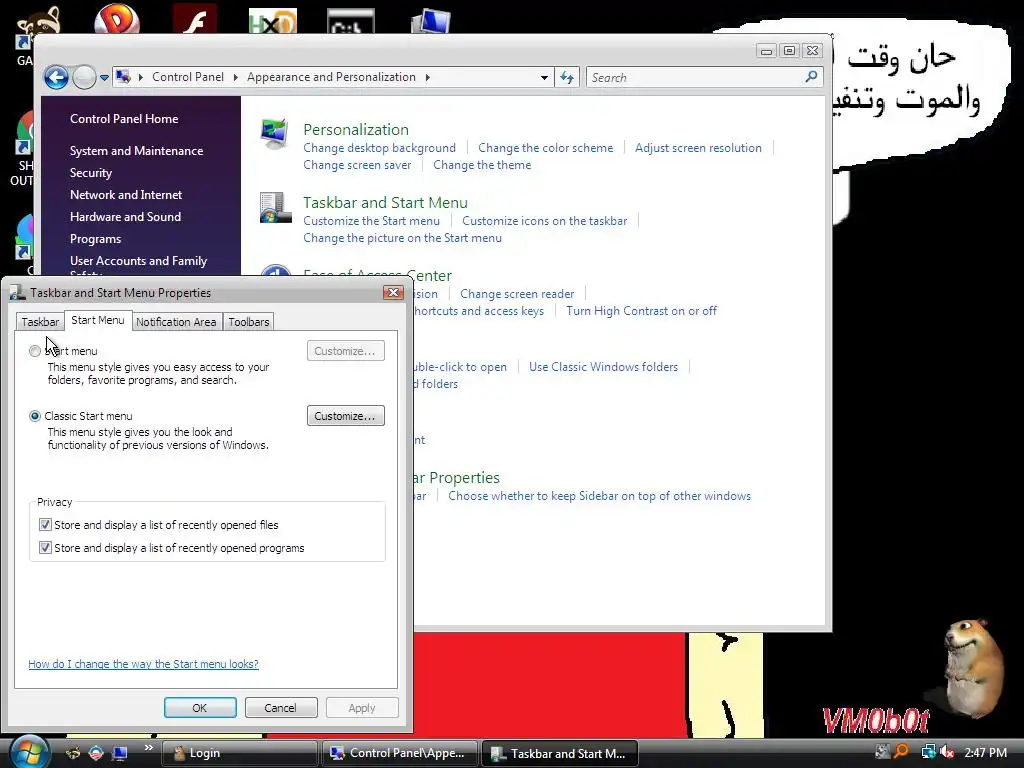Uncheck Store recently opened programs list

point(45,547)
